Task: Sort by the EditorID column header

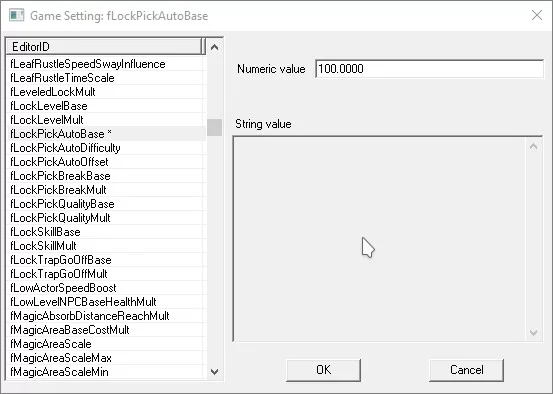Action: point(104,47)
